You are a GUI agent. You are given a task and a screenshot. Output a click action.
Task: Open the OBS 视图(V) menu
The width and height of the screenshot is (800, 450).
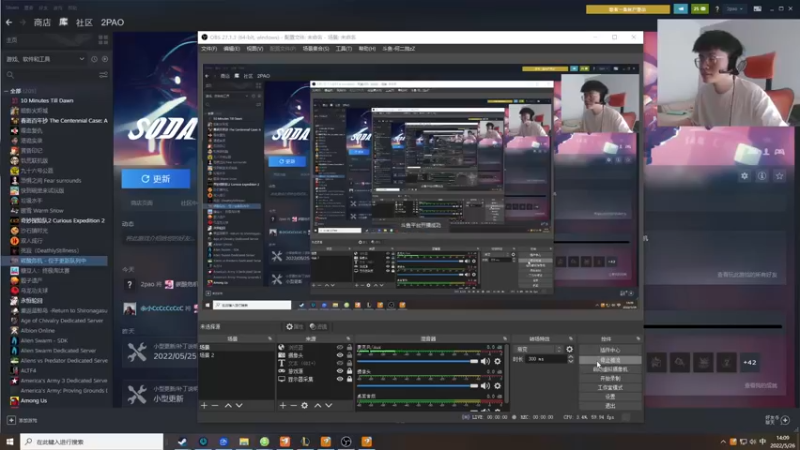point(255,49)
